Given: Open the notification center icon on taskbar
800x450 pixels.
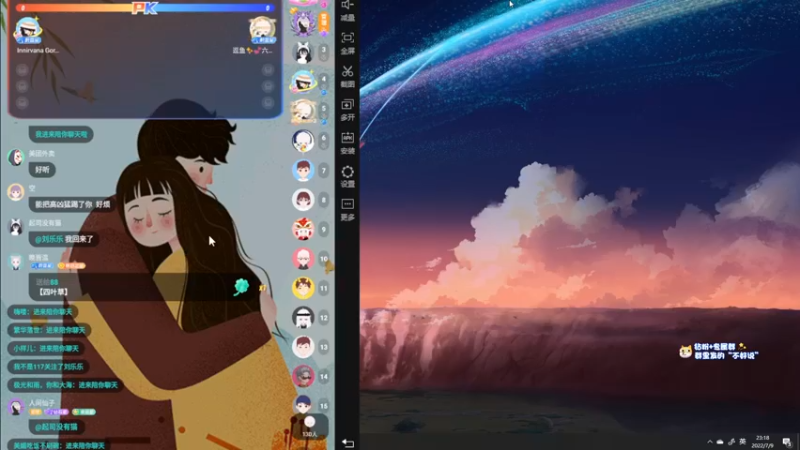Looking at the screenshot, I should (x=787, y=442).
